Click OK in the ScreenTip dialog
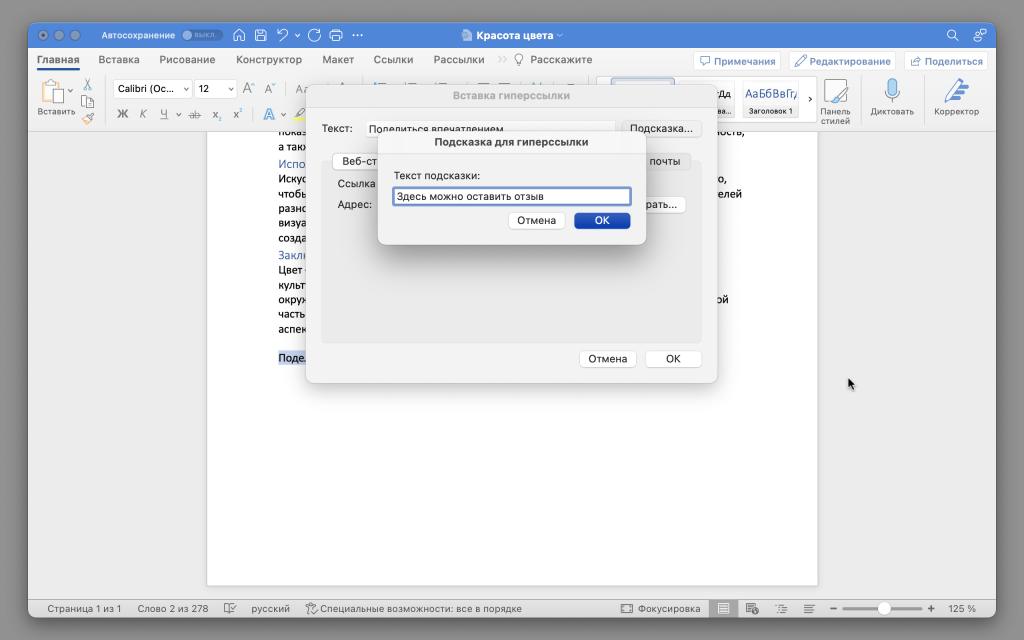Viewport: 1024px width, 640px height. click(x=602, y=220)
